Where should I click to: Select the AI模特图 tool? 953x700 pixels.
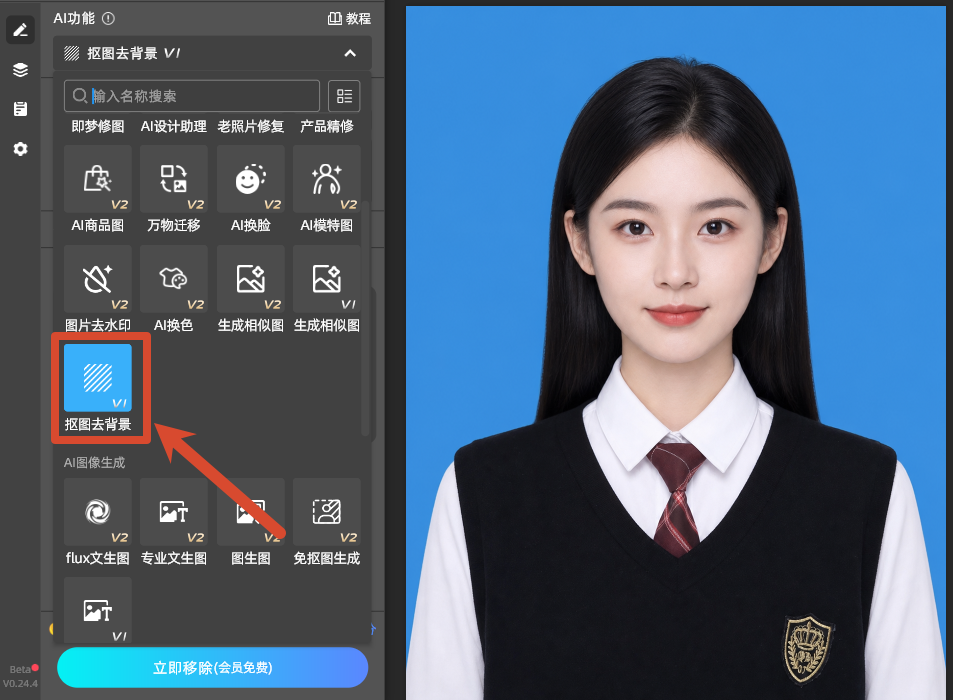tap(327, 190)
